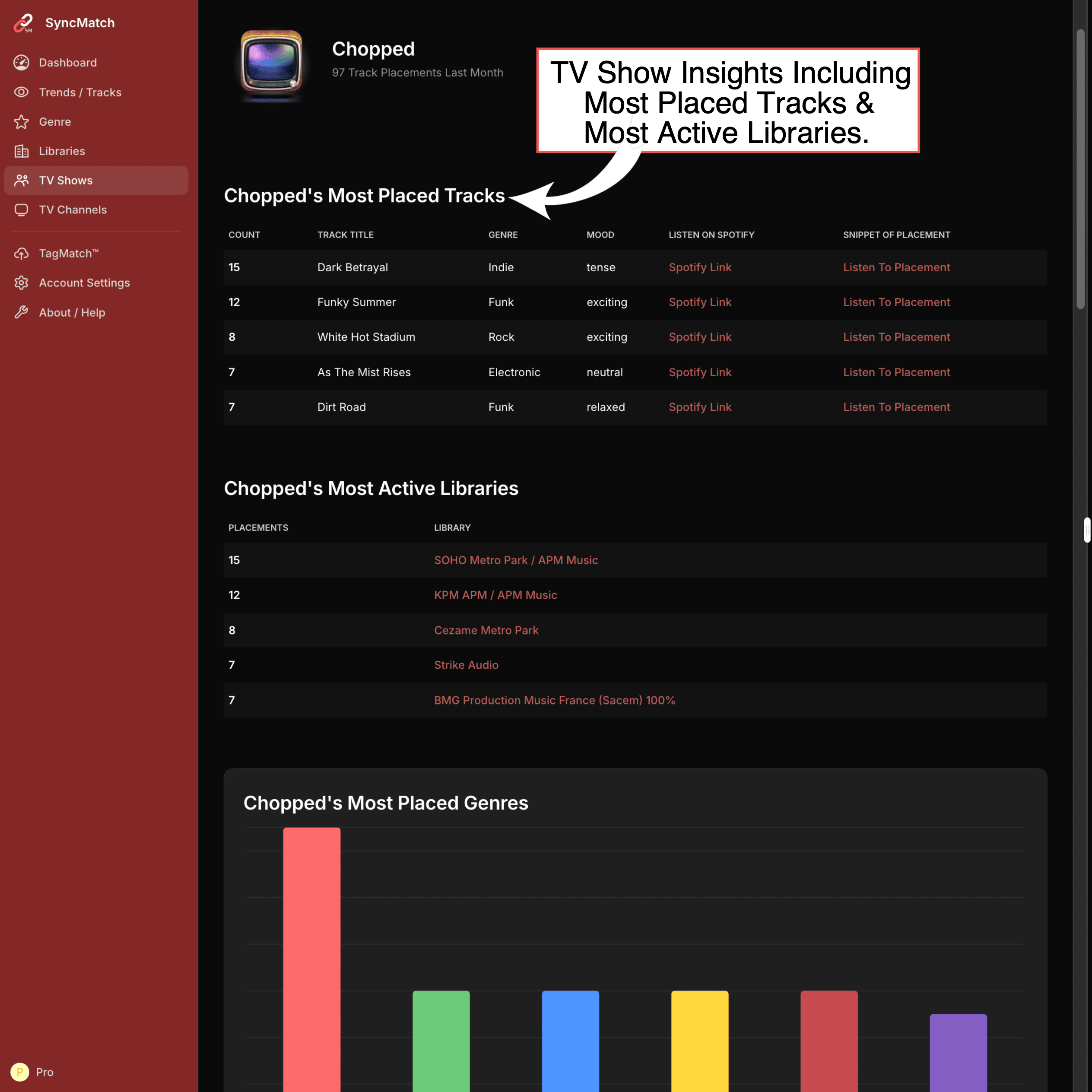Viewport: 1092px width, 1092px height.
Task: Open the Strike Audio library link
Action: click(x=466, y=665)
